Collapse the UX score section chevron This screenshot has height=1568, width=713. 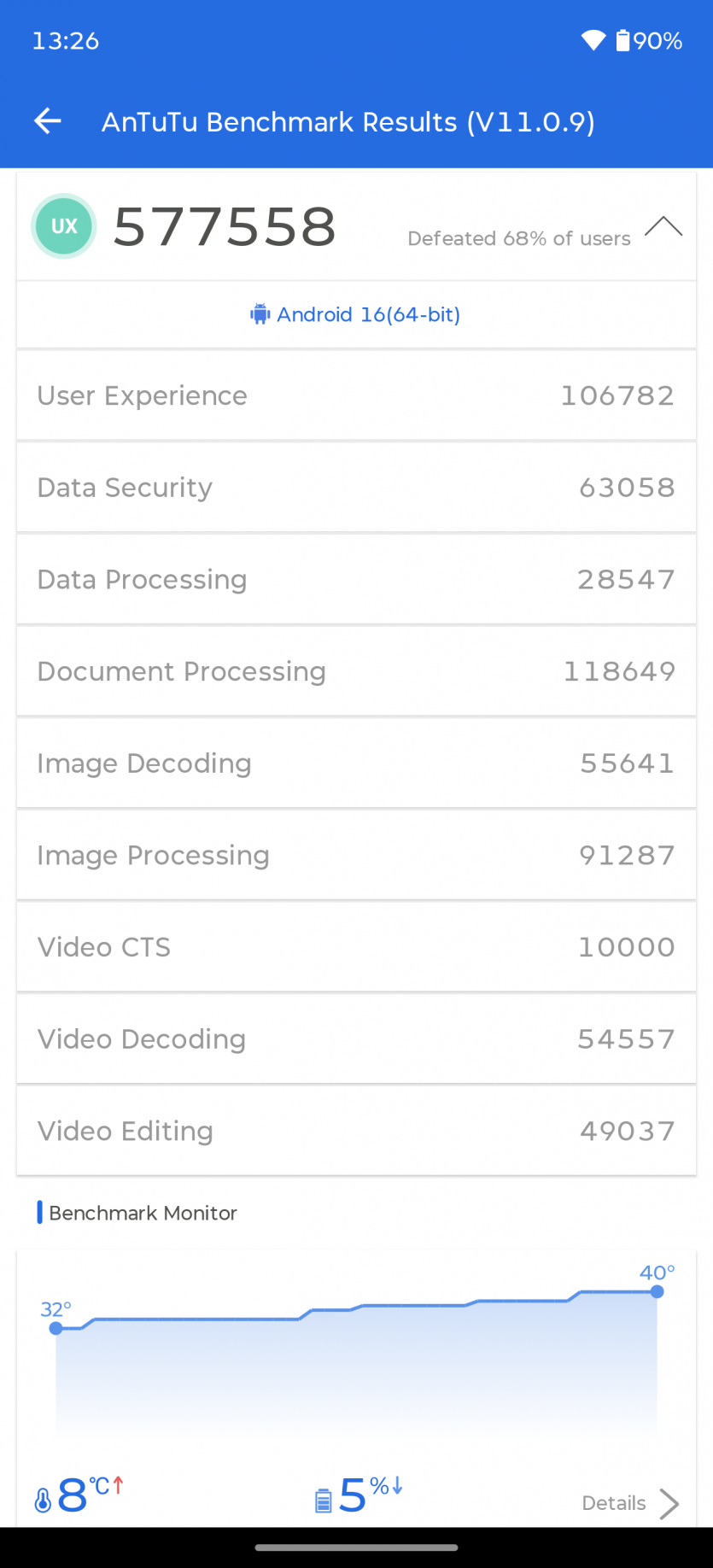[x=663, y=227]
